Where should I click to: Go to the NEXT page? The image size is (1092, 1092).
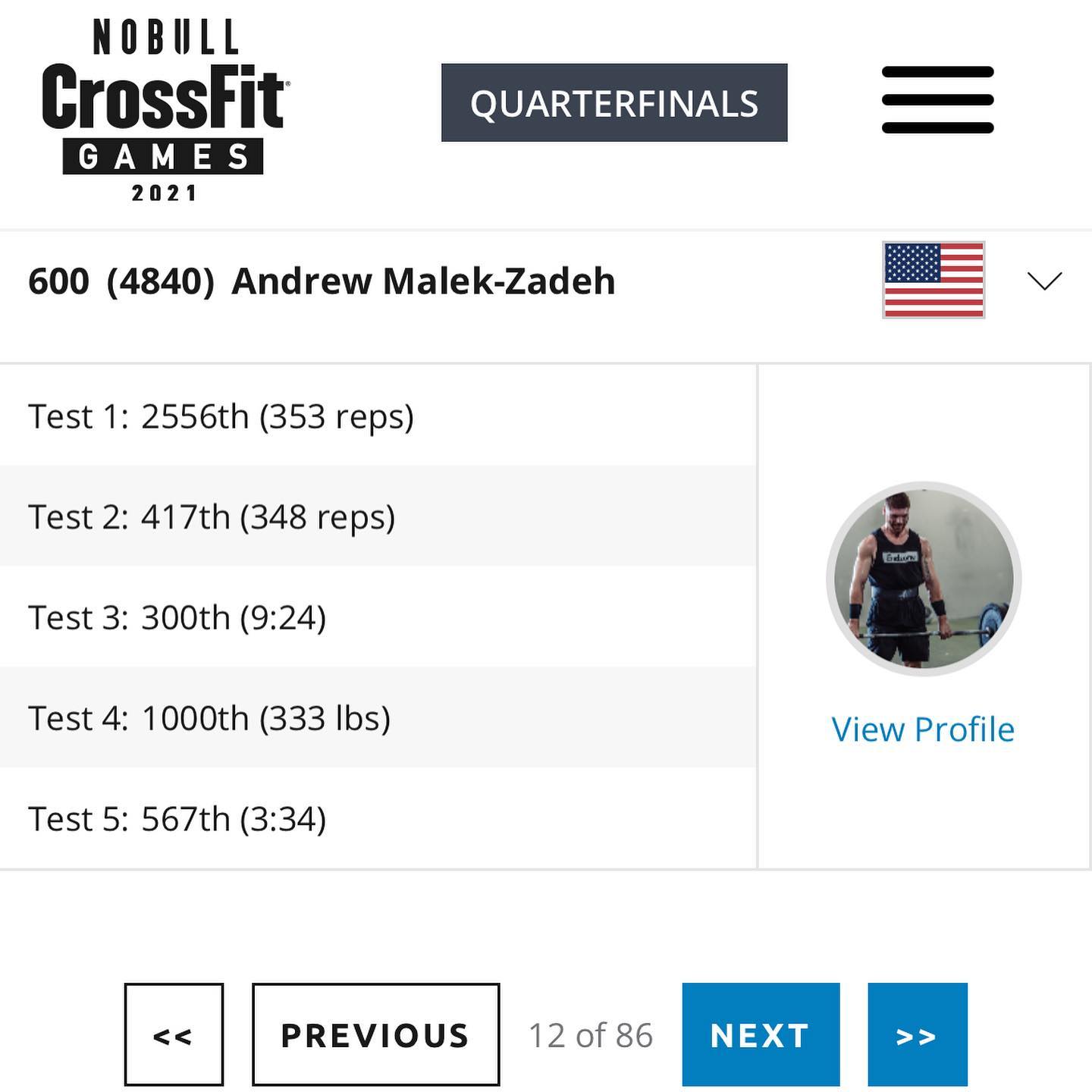(760, 1034)
